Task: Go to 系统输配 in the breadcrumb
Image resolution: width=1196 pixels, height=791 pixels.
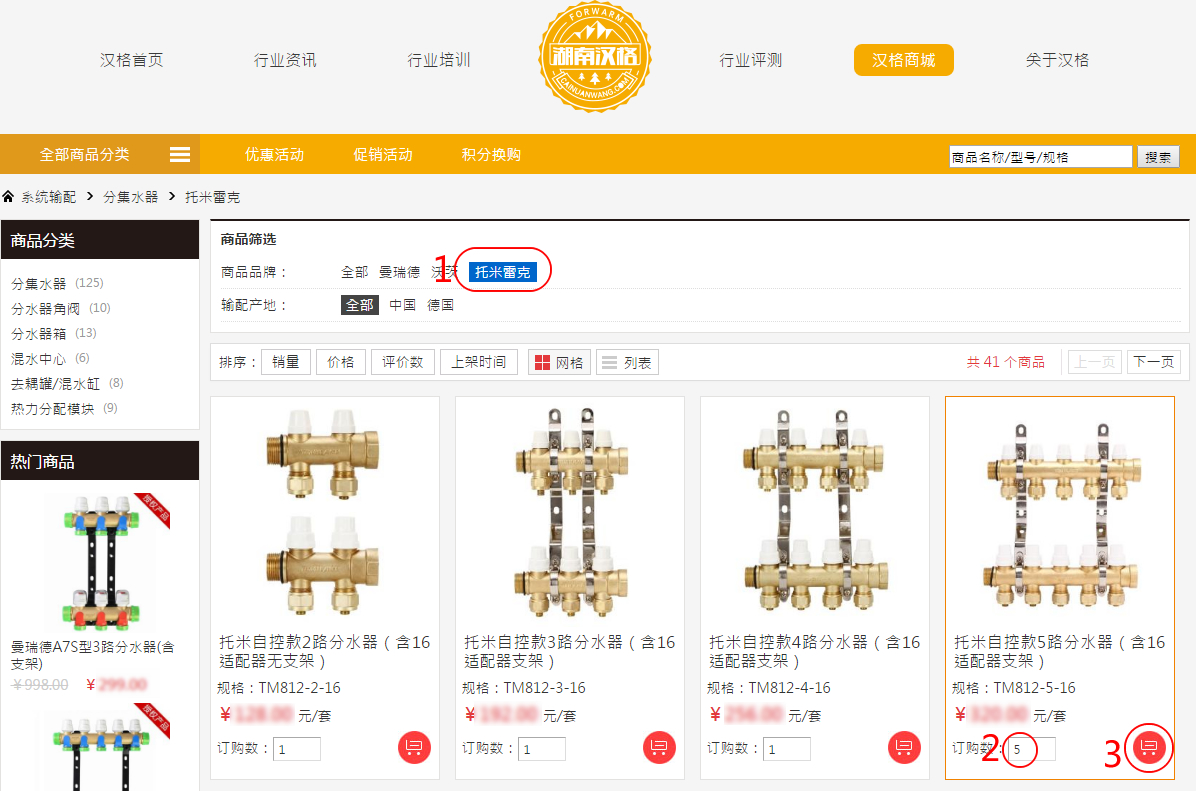Action: [49, 197]
